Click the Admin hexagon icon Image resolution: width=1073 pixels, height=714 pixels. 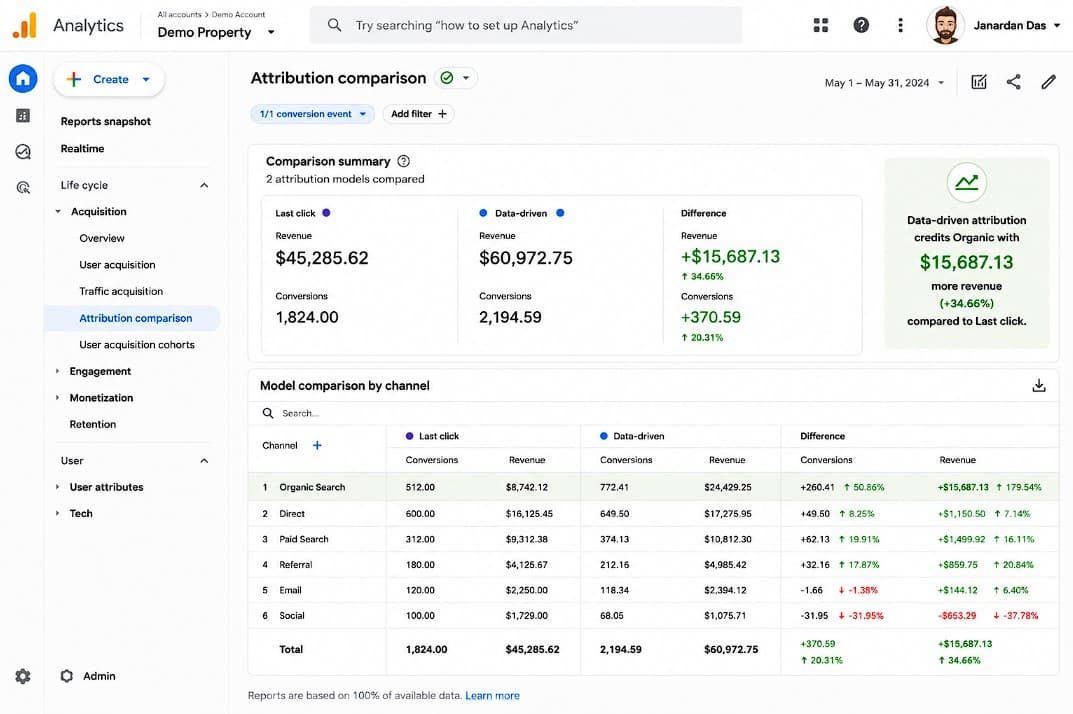66,676
